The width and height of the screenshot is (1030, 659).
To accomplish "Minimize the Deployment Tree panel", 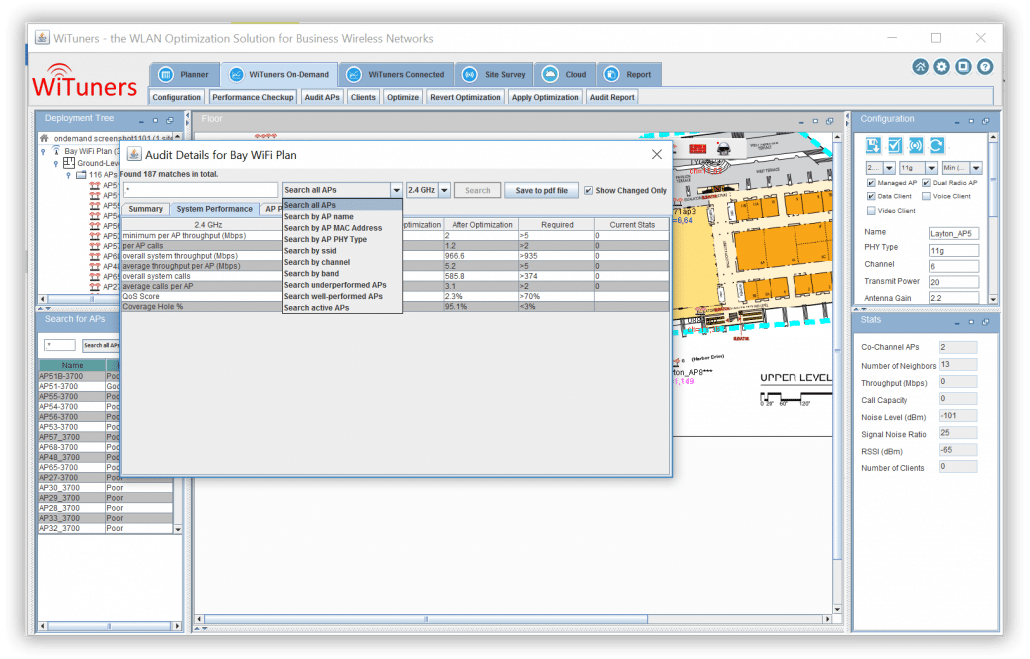I will coord(141,121).
